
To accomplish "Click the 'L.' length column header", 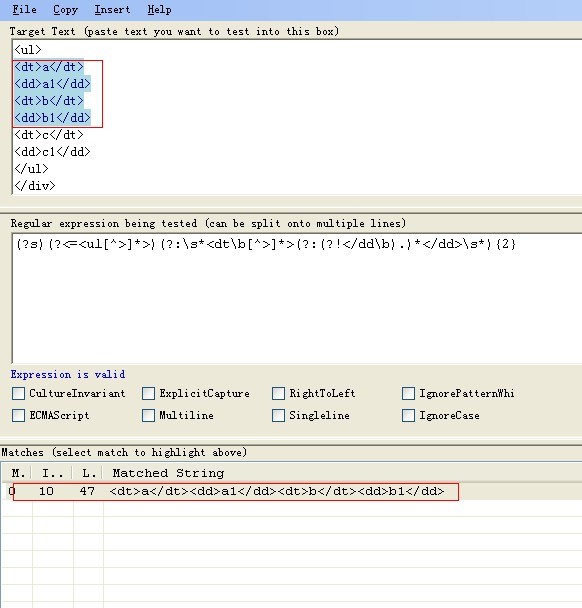I will (x=88, y=473).
